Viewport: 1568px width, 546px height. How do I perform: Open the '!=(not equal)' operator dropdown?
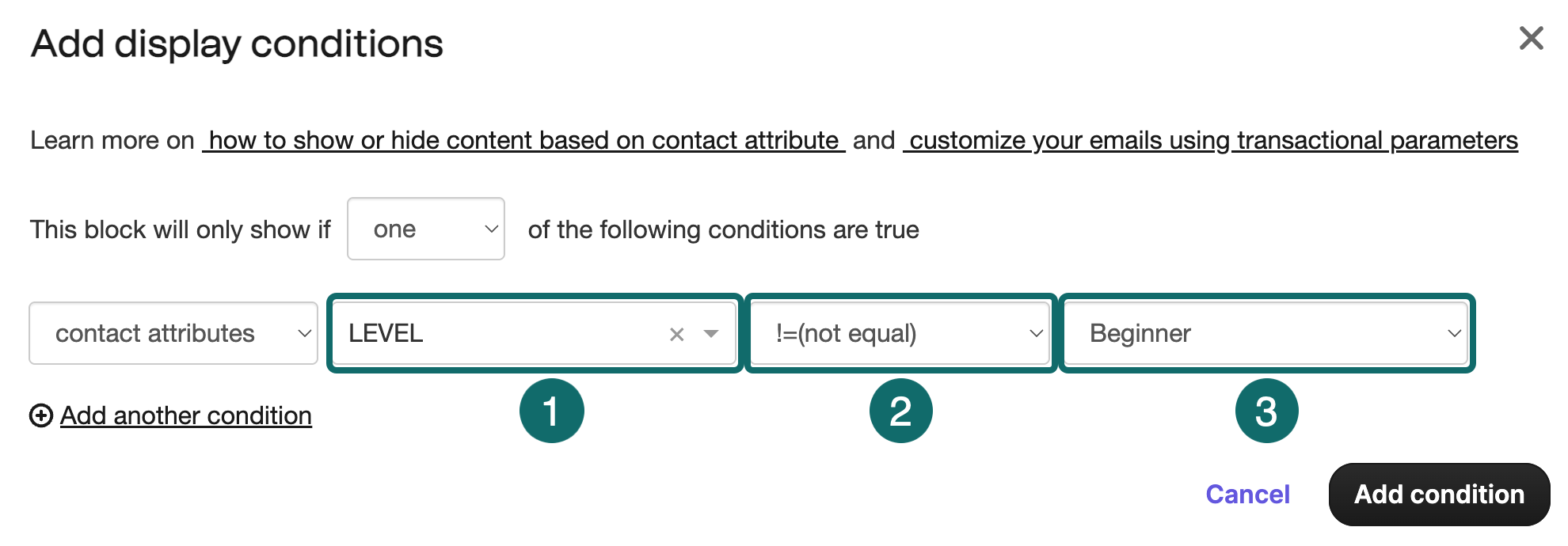point(900,333)
